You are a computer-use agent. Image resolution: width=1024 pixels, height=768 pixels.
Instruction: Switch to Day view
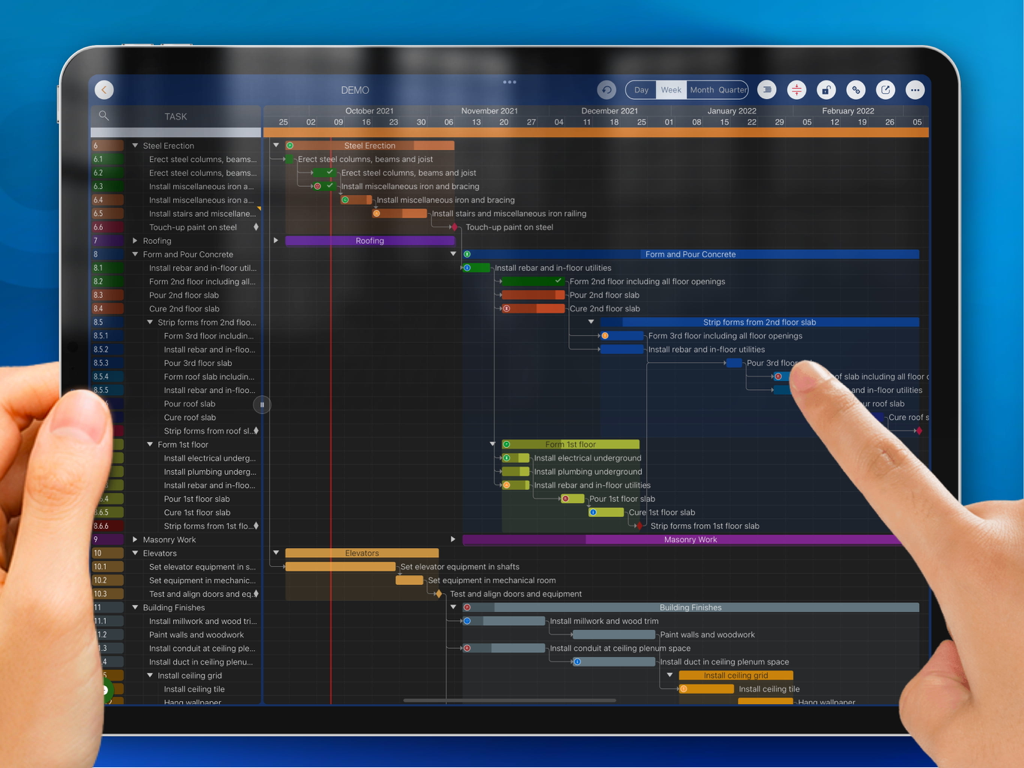point(640,89)
